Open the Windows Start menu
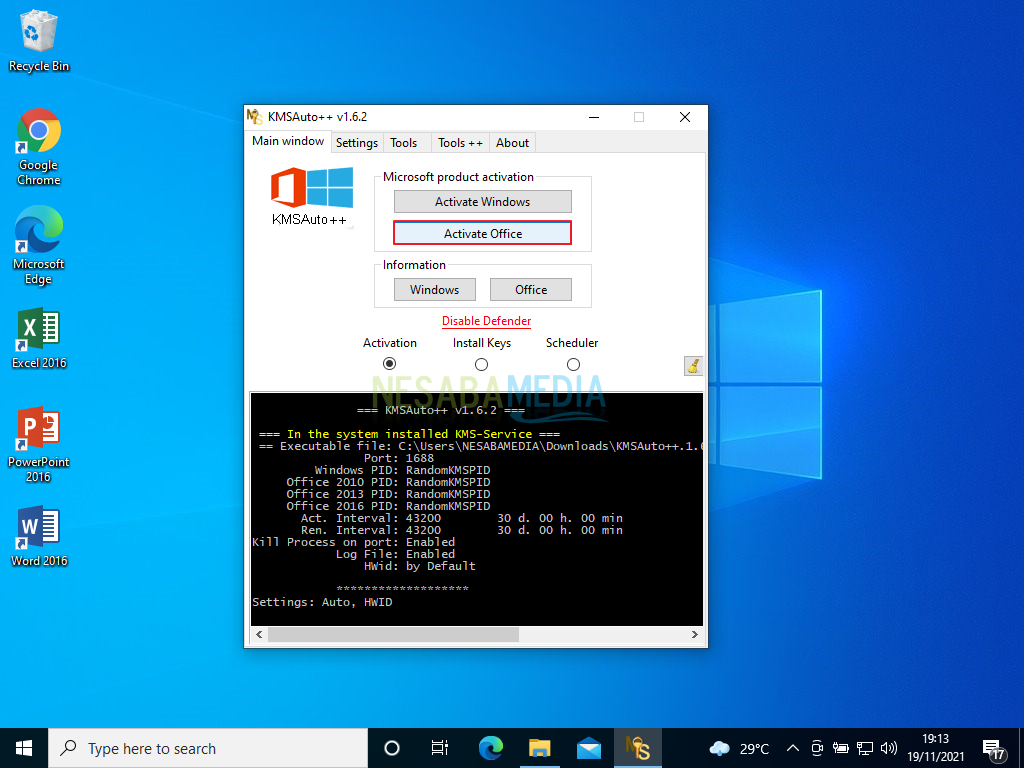1024x768 pixels. (24, 748)
